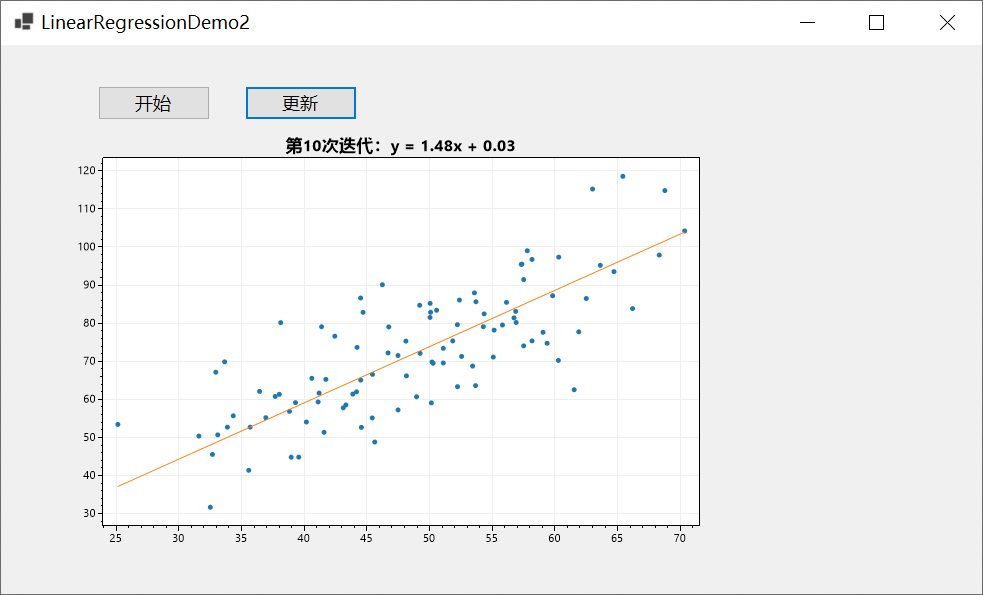Screen dimensions: 983x595
Task: Click the x-axis label 70
Action: pyautogui.click(x=680, y=538)
